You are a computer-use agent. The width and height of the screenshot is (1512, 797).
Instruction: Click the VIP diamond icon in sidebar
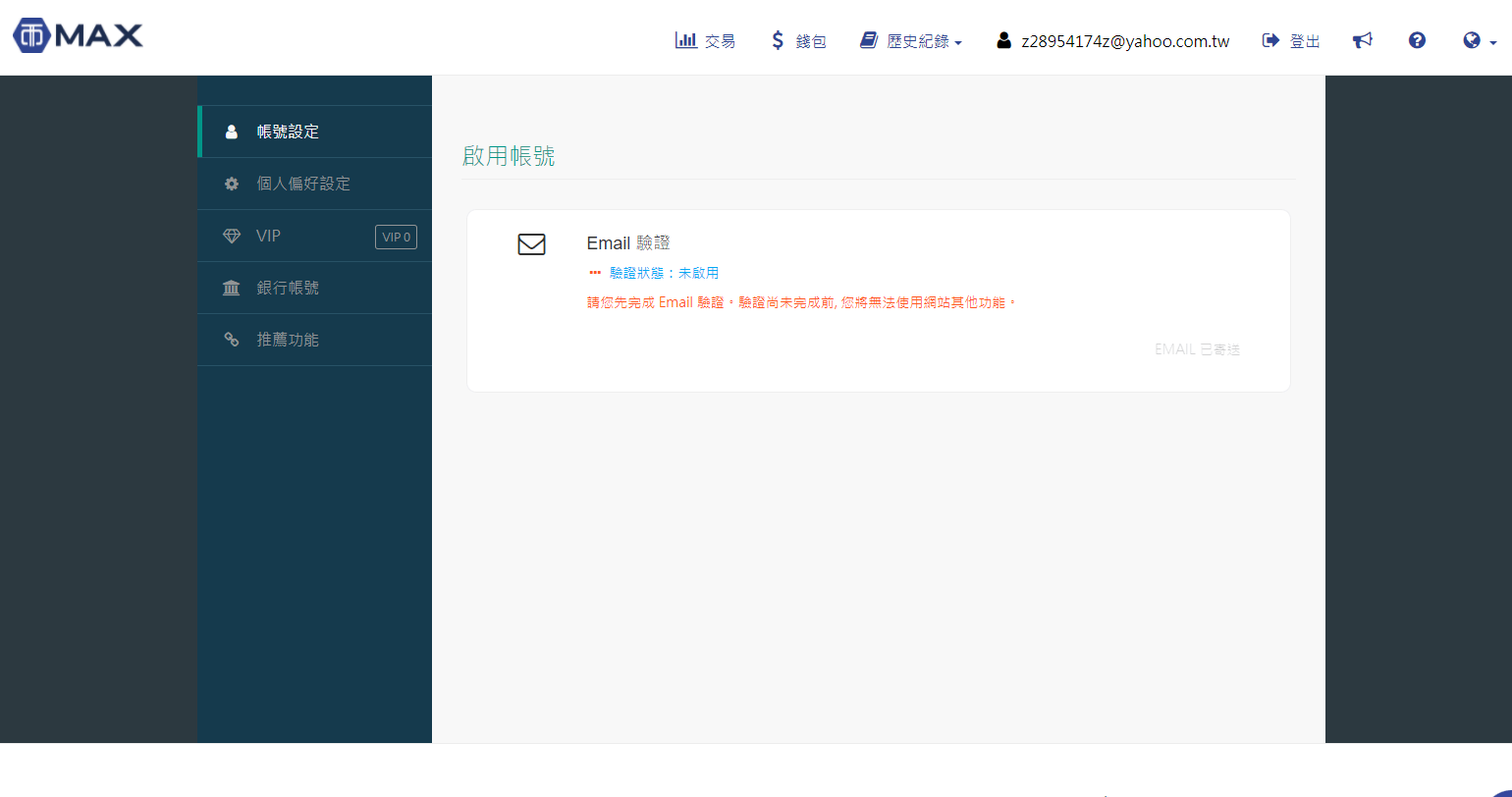pos(232,237)
